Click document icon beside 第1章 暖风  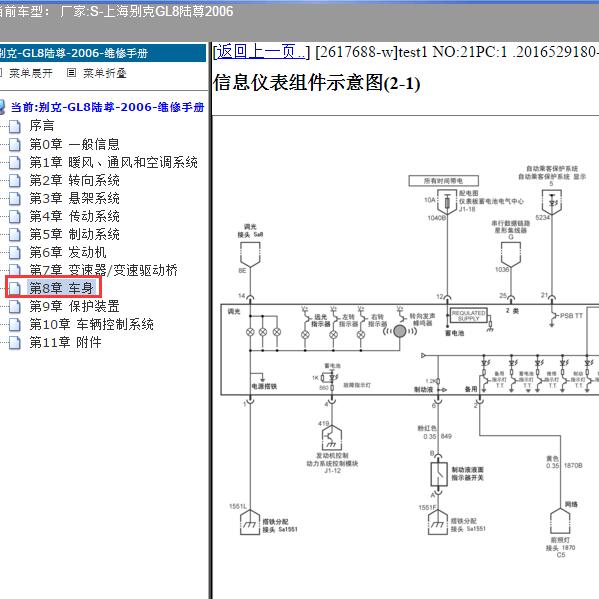pyautogui.click(x=15, y=163)
